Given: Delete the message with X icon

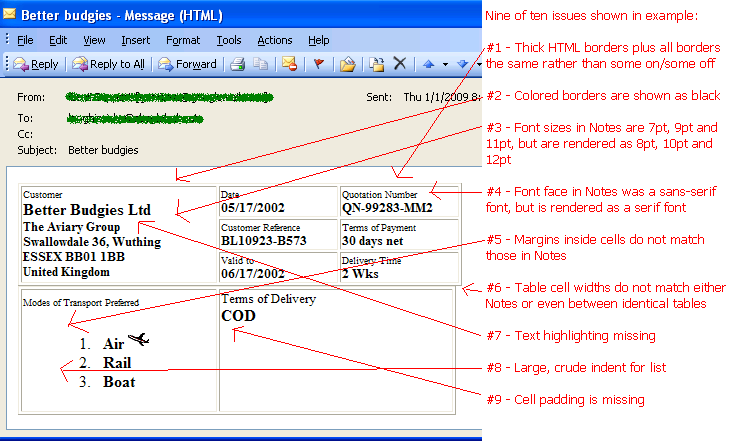Looking at the screenshot, I should tap(399, 64).
